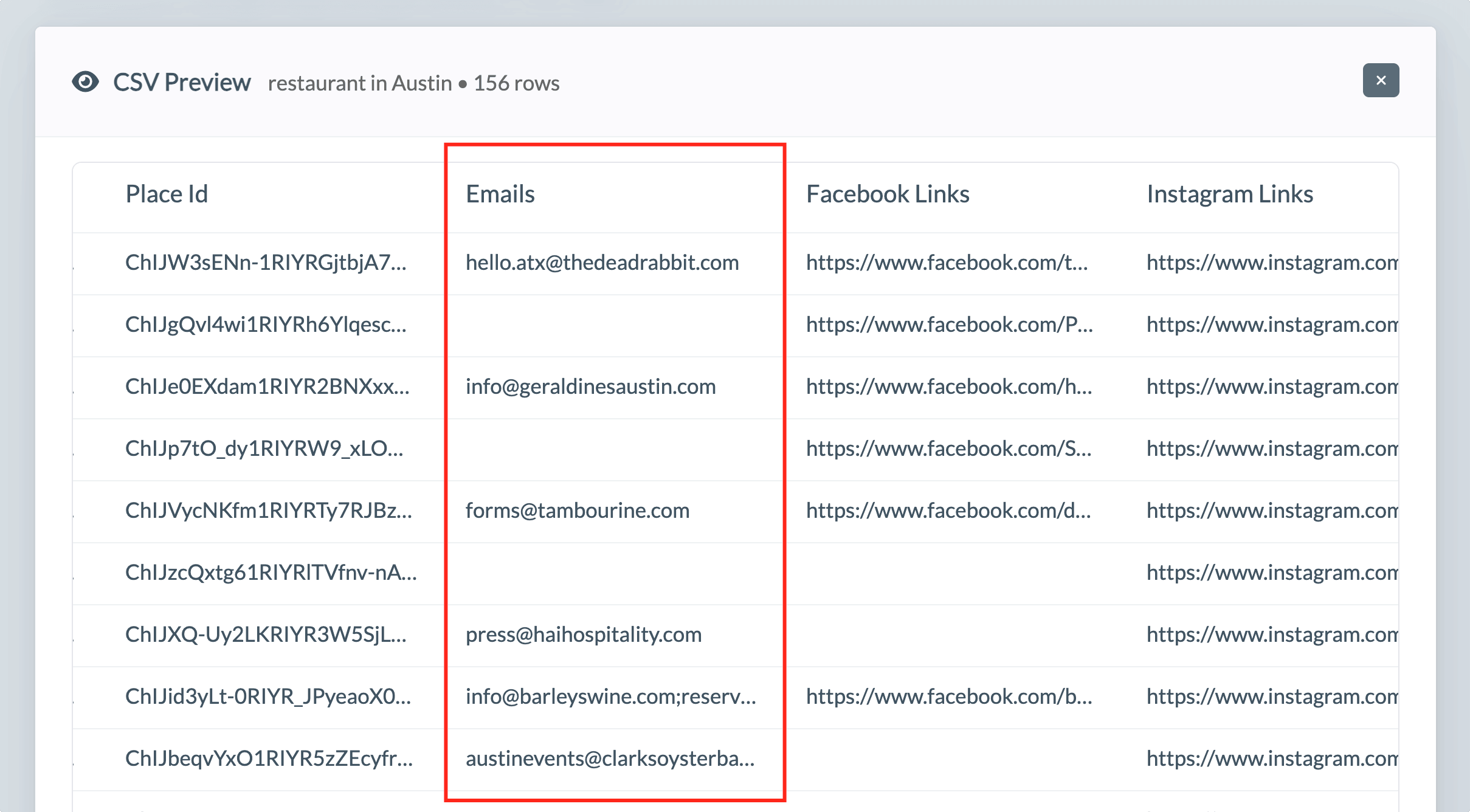The height and width of the screenshot is (812, 1470).
Task: Open the Facebook link ending in /t...
Action: click(x=947, y=263)
